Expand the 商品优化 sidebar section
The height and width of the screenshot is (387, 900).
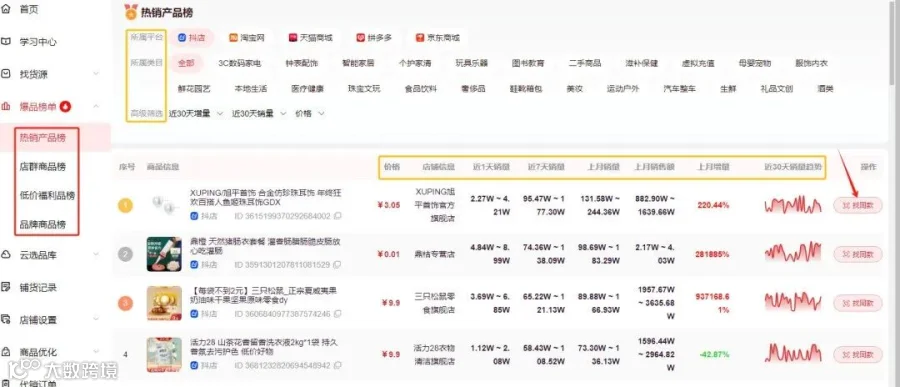pyautogui.click(x=96, y=351)
